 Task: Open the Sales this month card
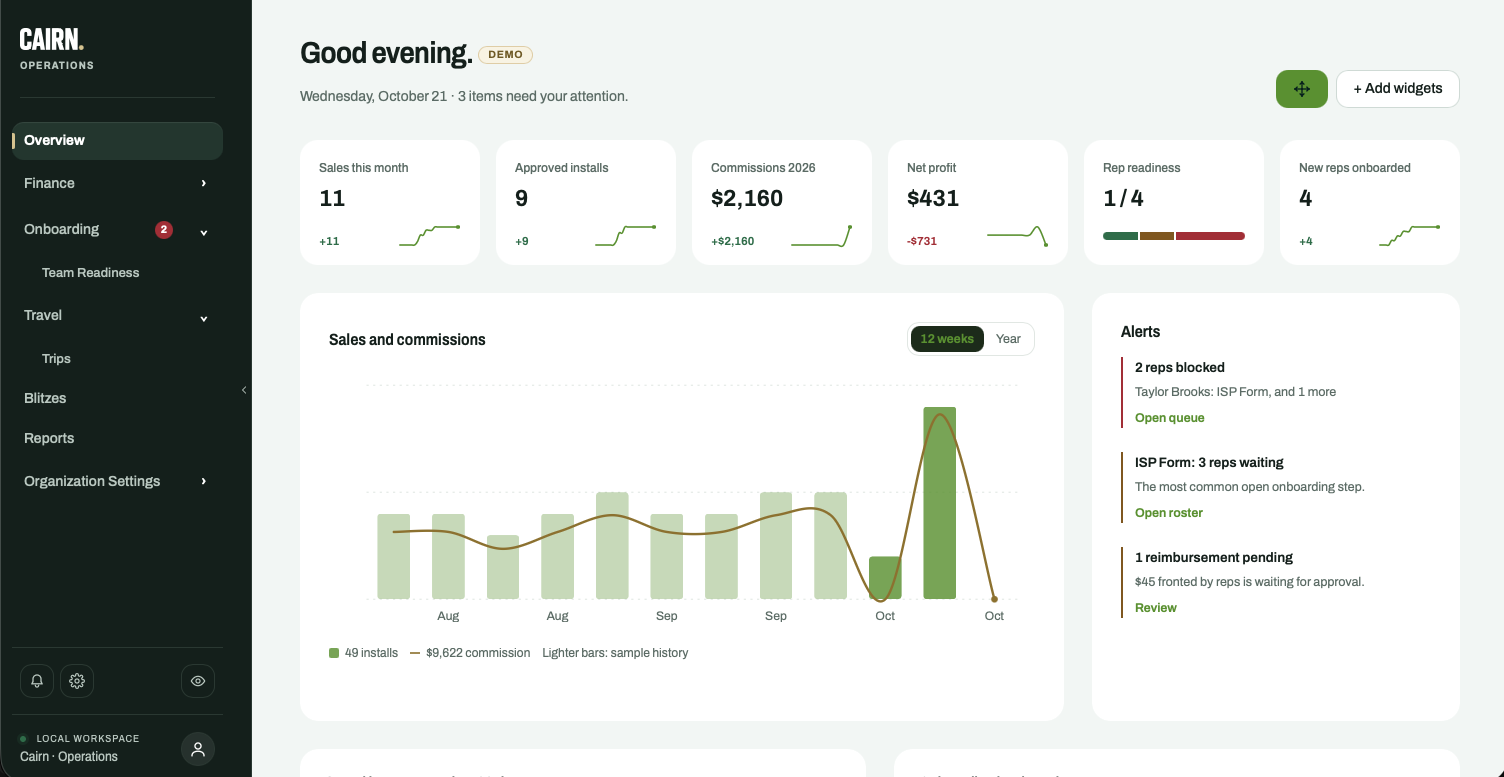390,203
